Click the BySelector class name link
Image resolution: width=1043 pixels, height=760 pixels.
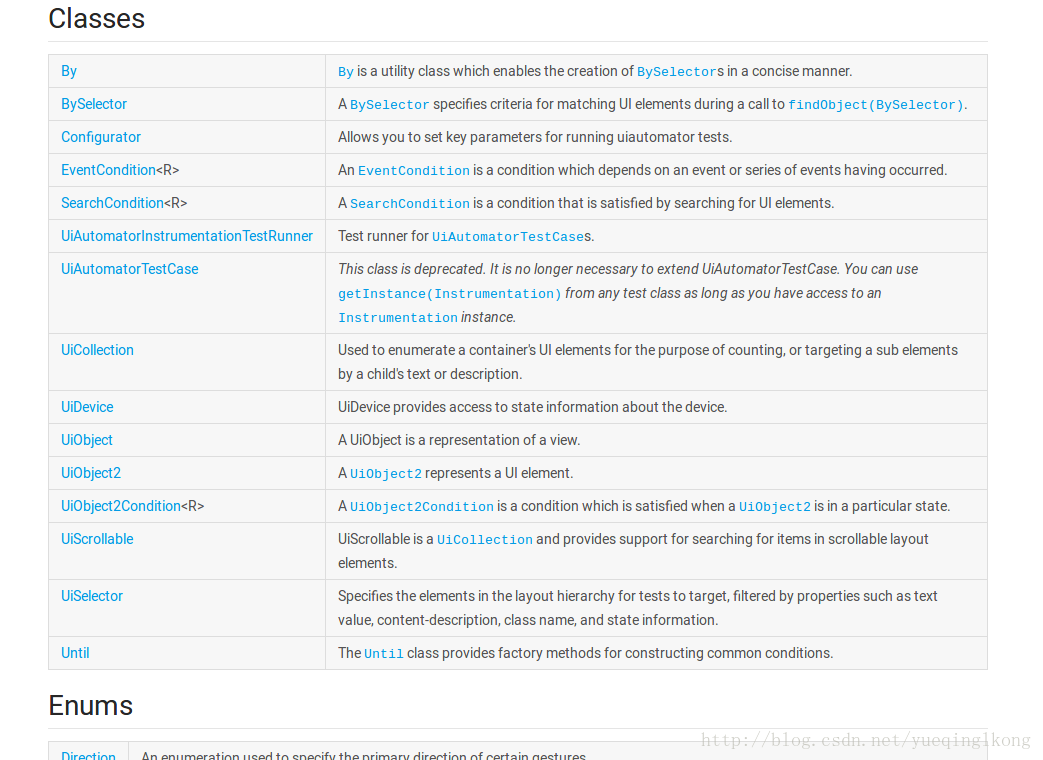pos(94,104)
